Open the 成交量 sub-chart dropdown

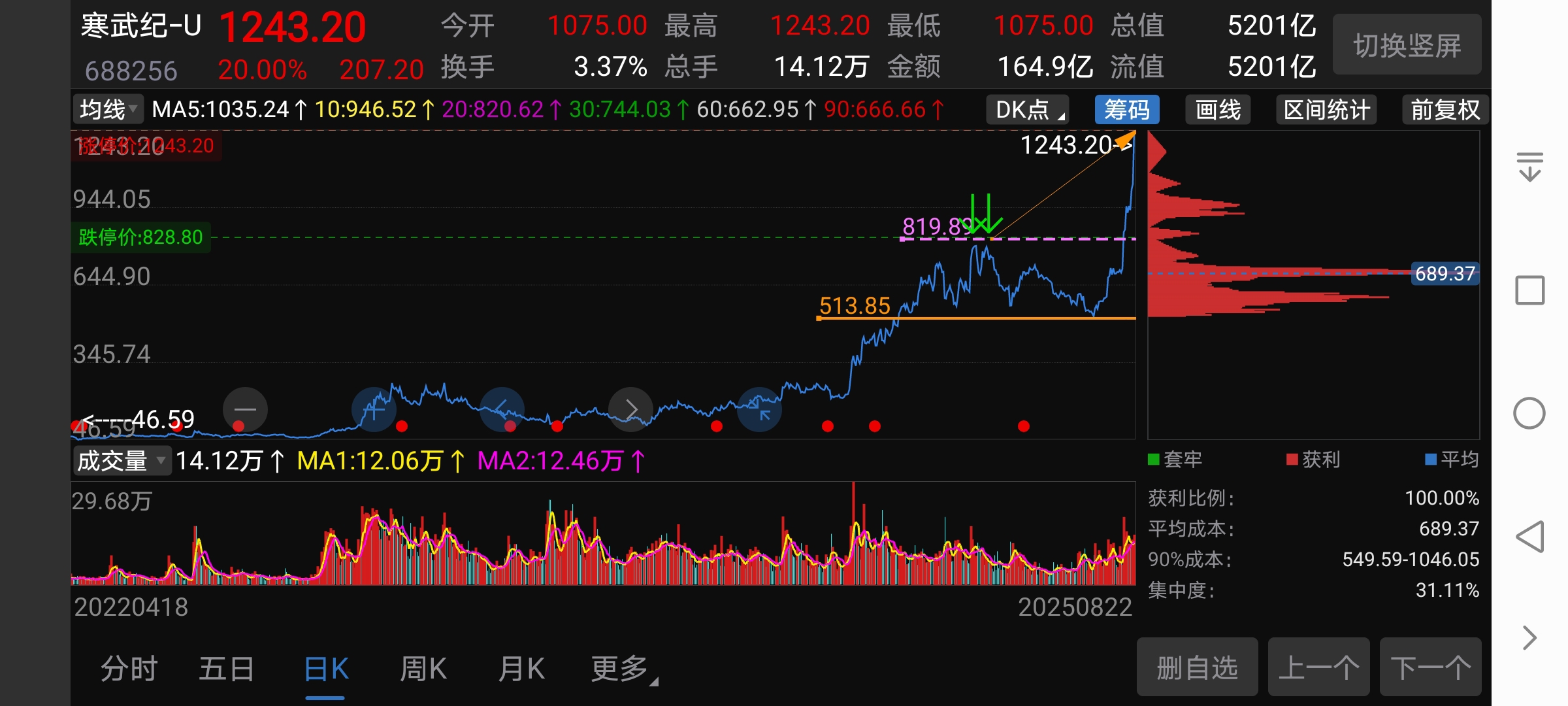122,461
